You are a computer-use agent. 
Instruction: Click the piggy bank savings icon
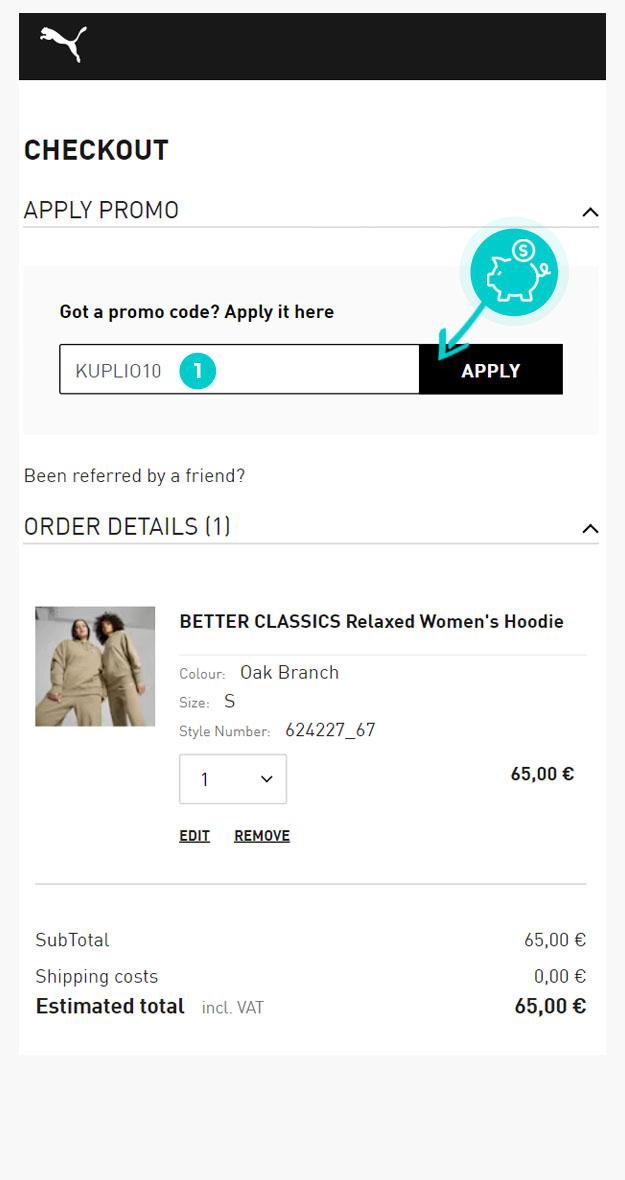point(513,270)
